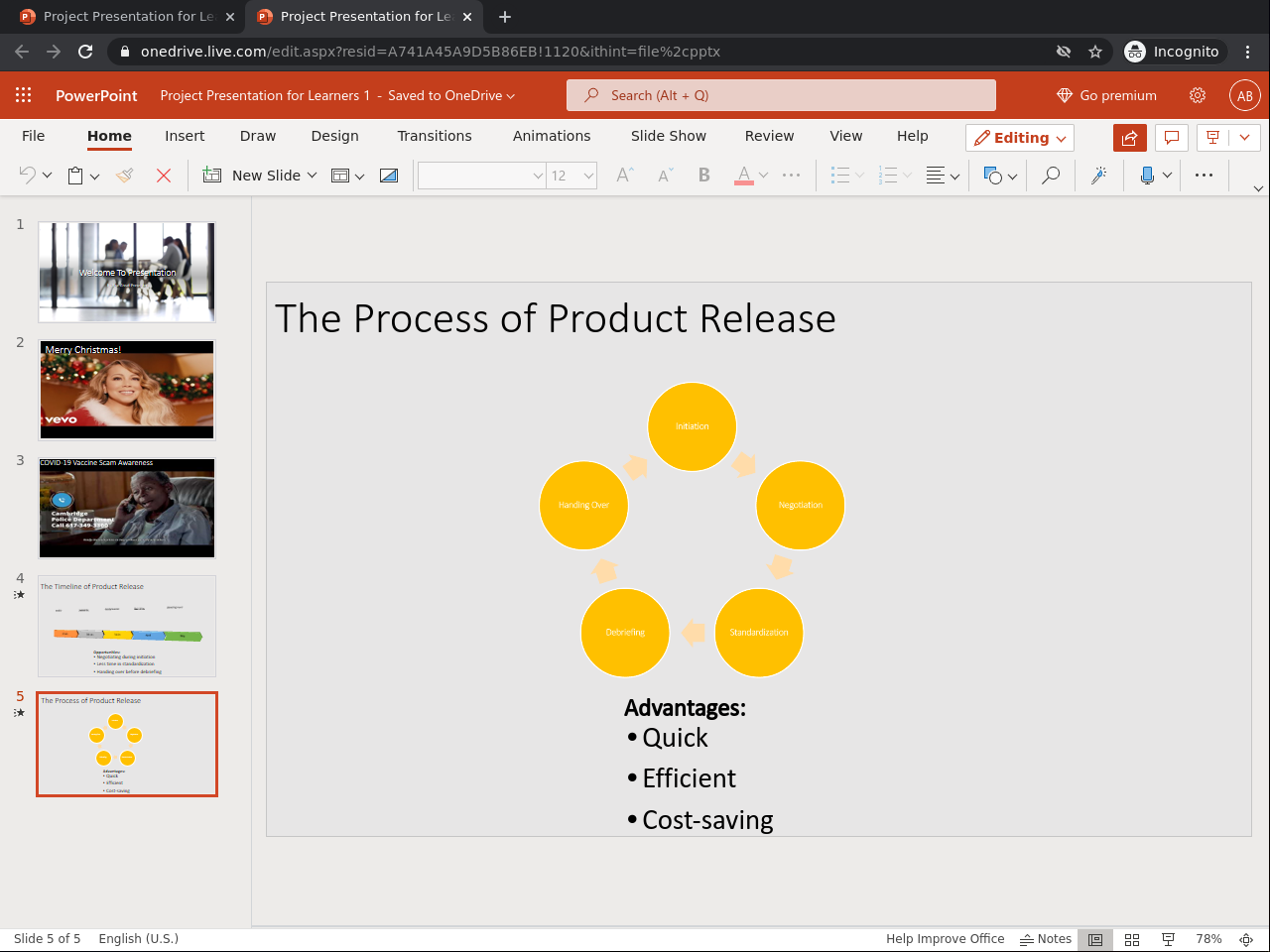Screen dimensions: 1270x952
Task: Click the Undo icon
Action: tap(27, 176)
